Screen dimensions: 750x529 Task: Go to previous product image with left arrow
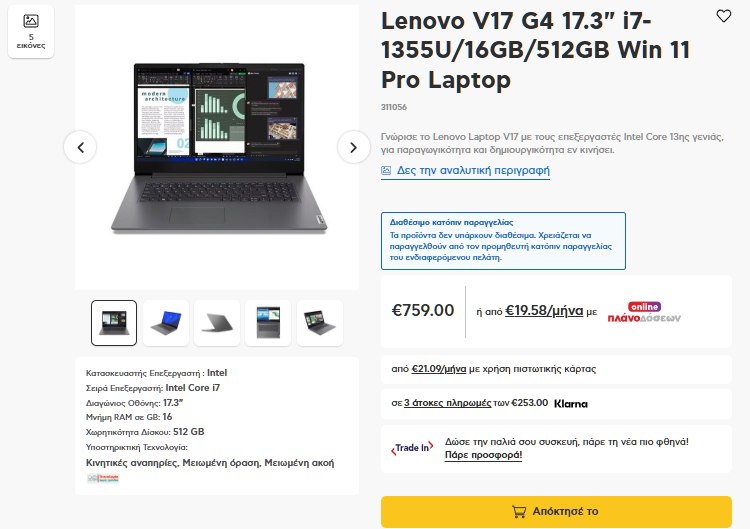pyautogui.click(x=80, y=147)
